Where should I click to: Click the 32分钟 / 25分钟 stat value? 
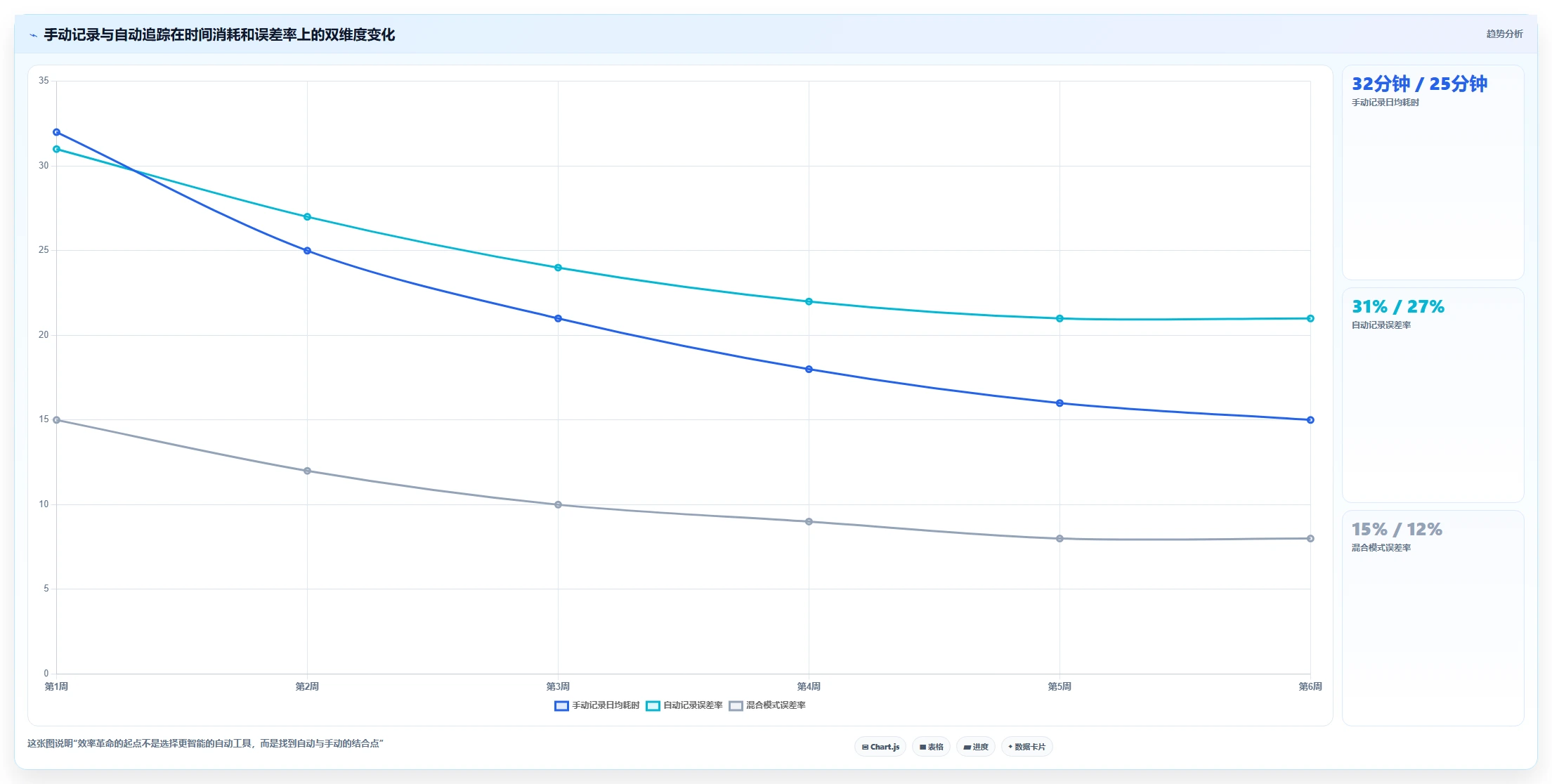tap(1419, 84)
